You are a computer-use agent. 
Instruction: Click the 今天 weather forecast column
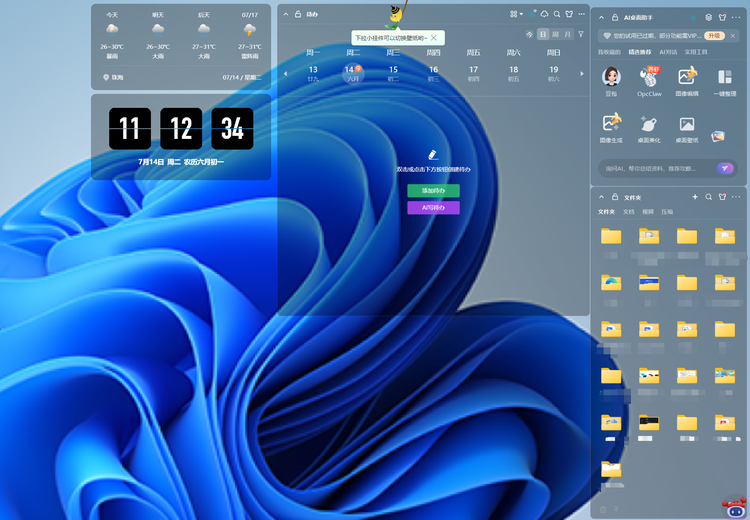pyautogui.click(x=112, y=36)
